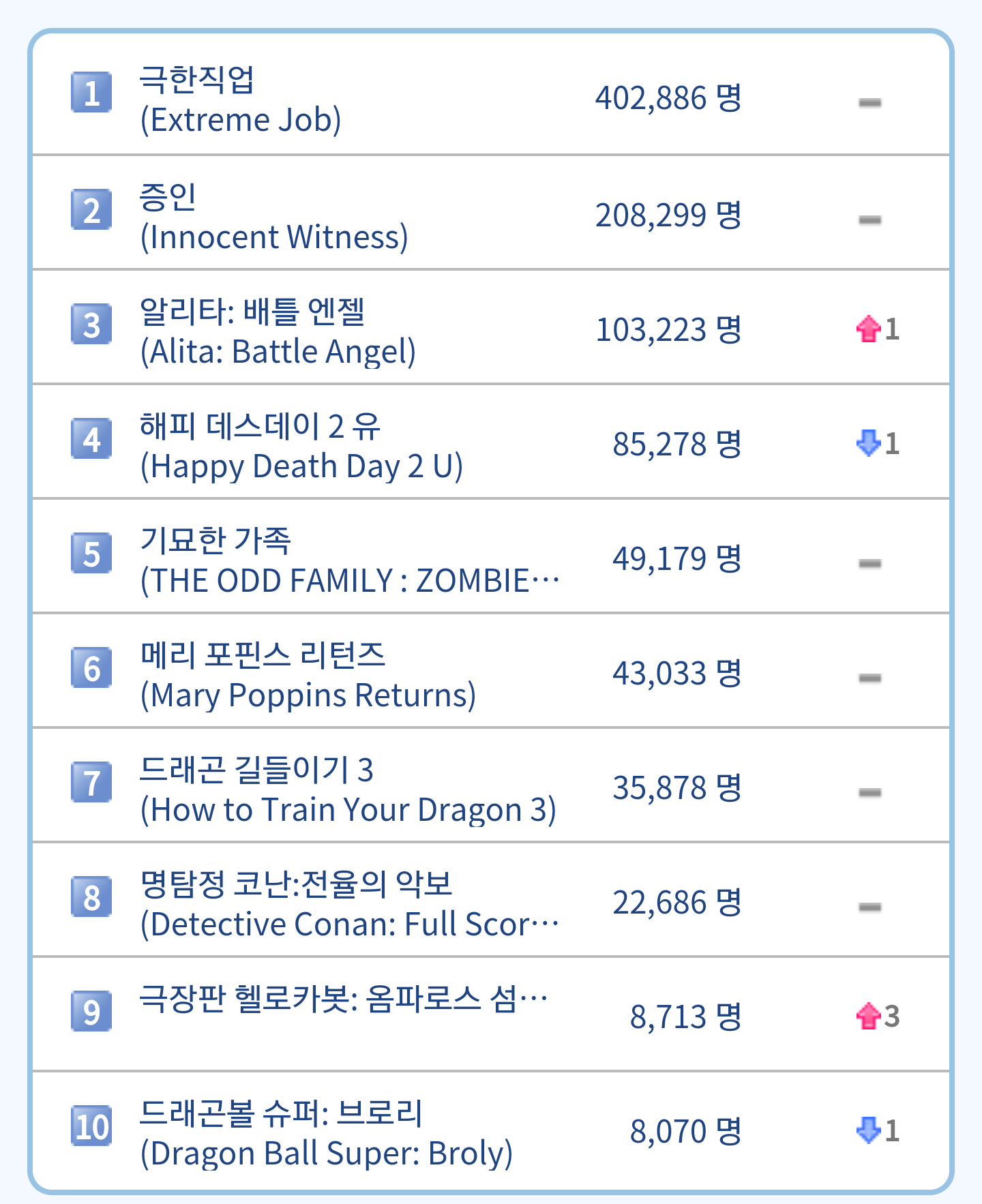Click red up arrow beside Alita
Viewport: 982px width, 1204px height.
[868, 329]
